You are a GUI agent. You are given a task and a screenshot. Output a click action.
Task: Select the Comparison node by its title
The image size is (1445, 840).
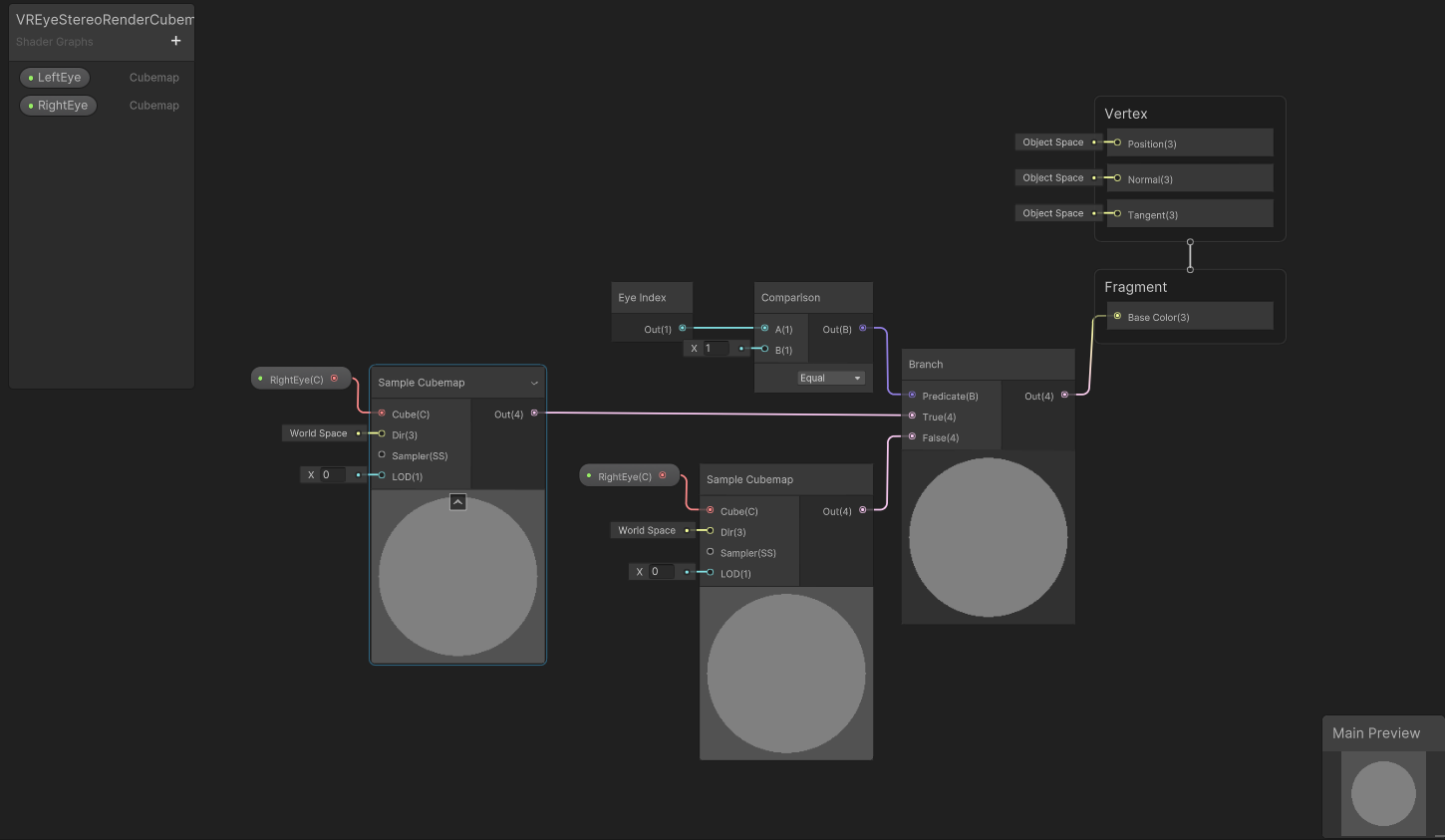(x=790, y=298)
